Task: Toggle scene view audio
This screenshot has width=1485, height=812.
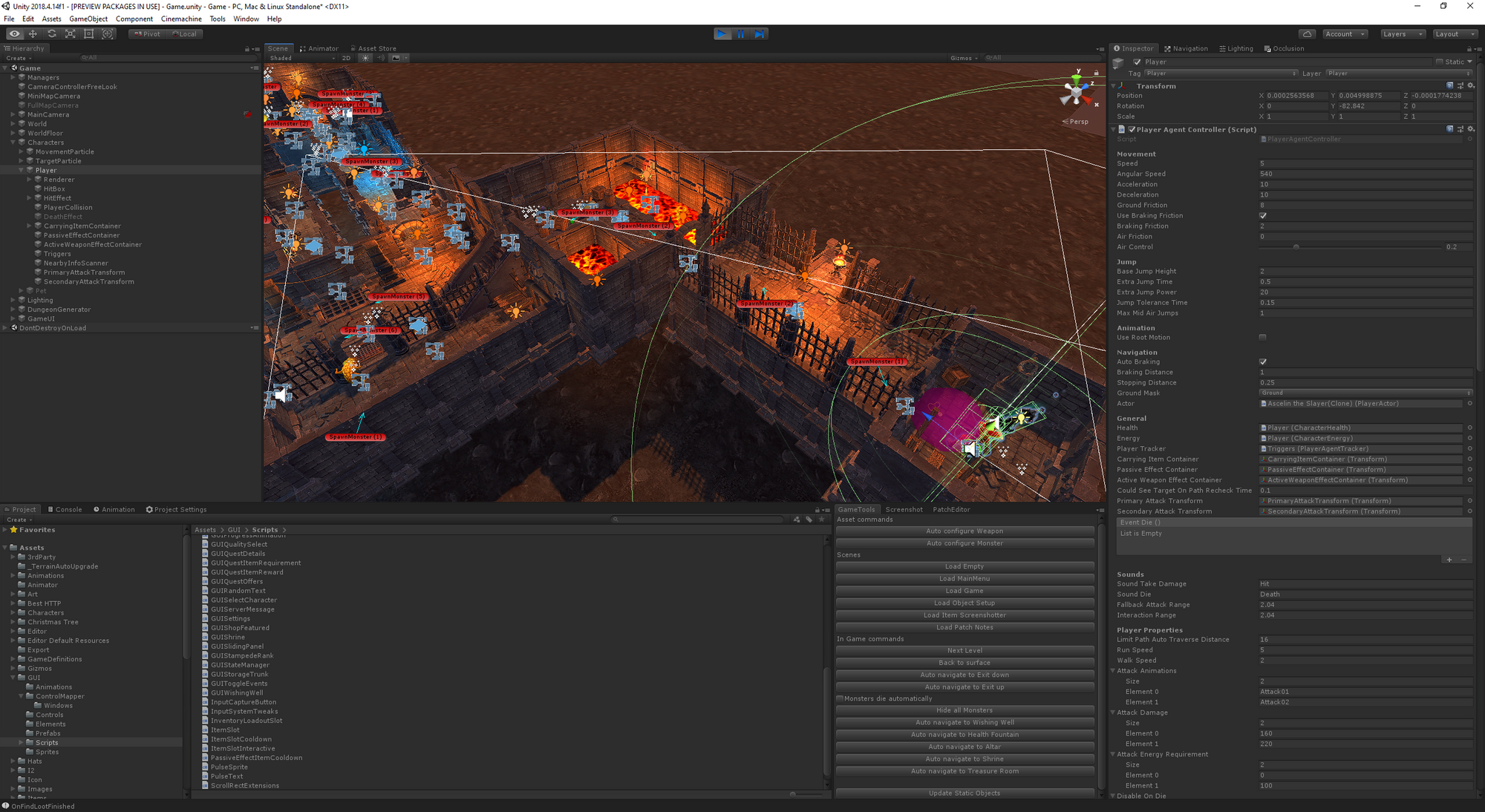Action: pyautogui.click(x=381, y=58)
